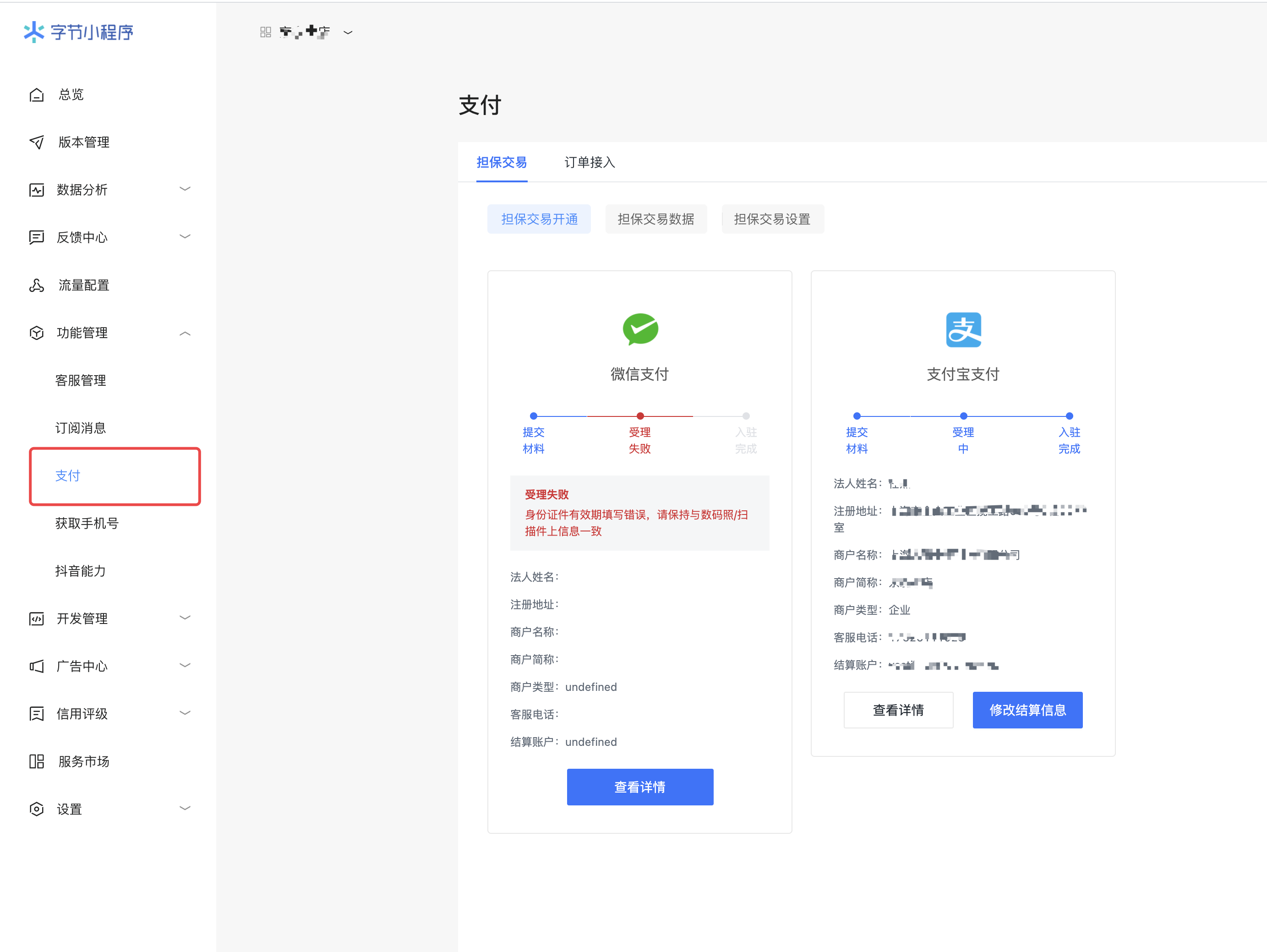This screenshot has height=952, width=1267.
Task: Expand the 开发管理 menu chevron
Action: 185,618
